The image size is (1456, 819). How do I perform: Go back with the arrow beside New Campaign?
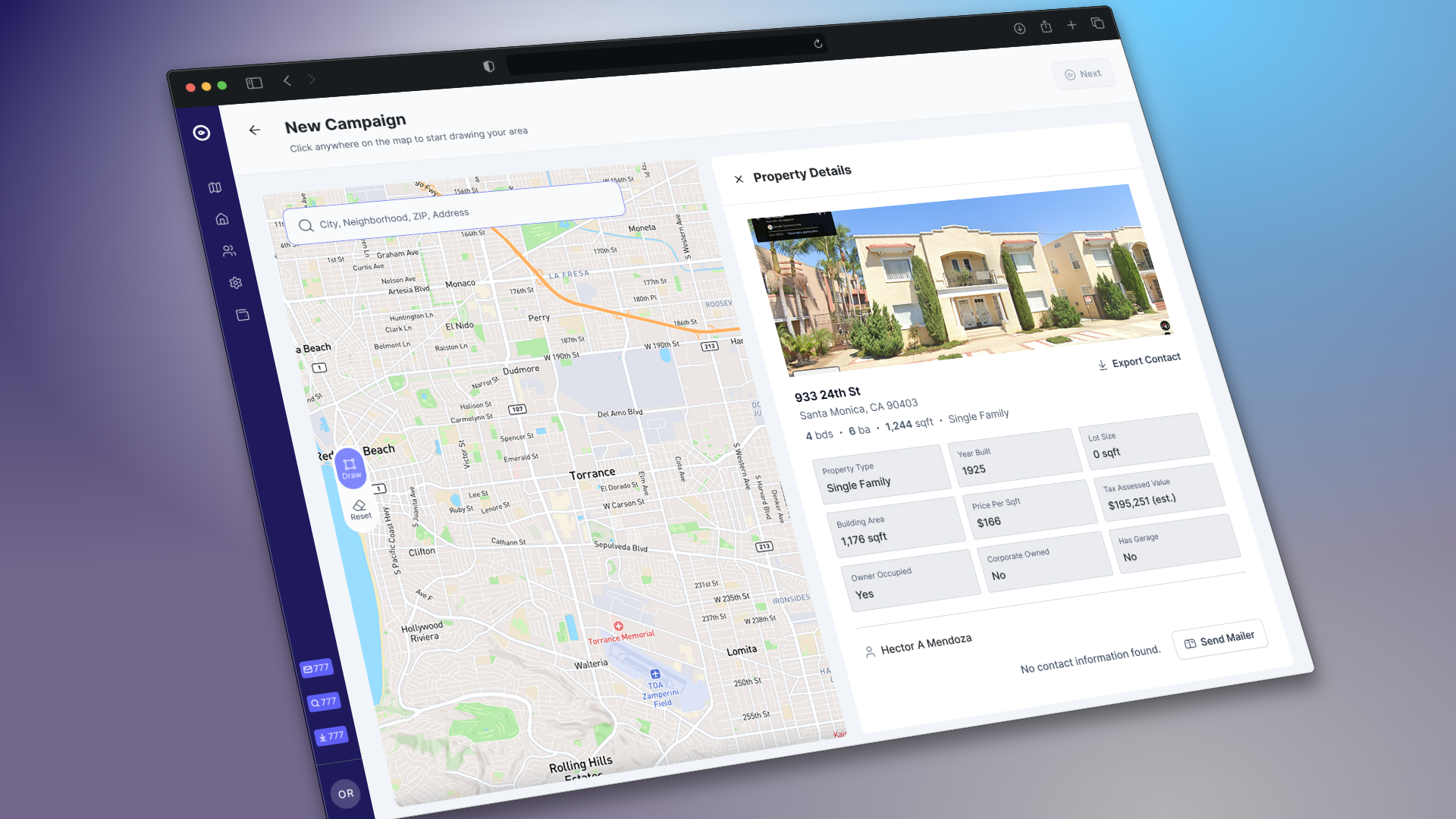pos(255,130)
